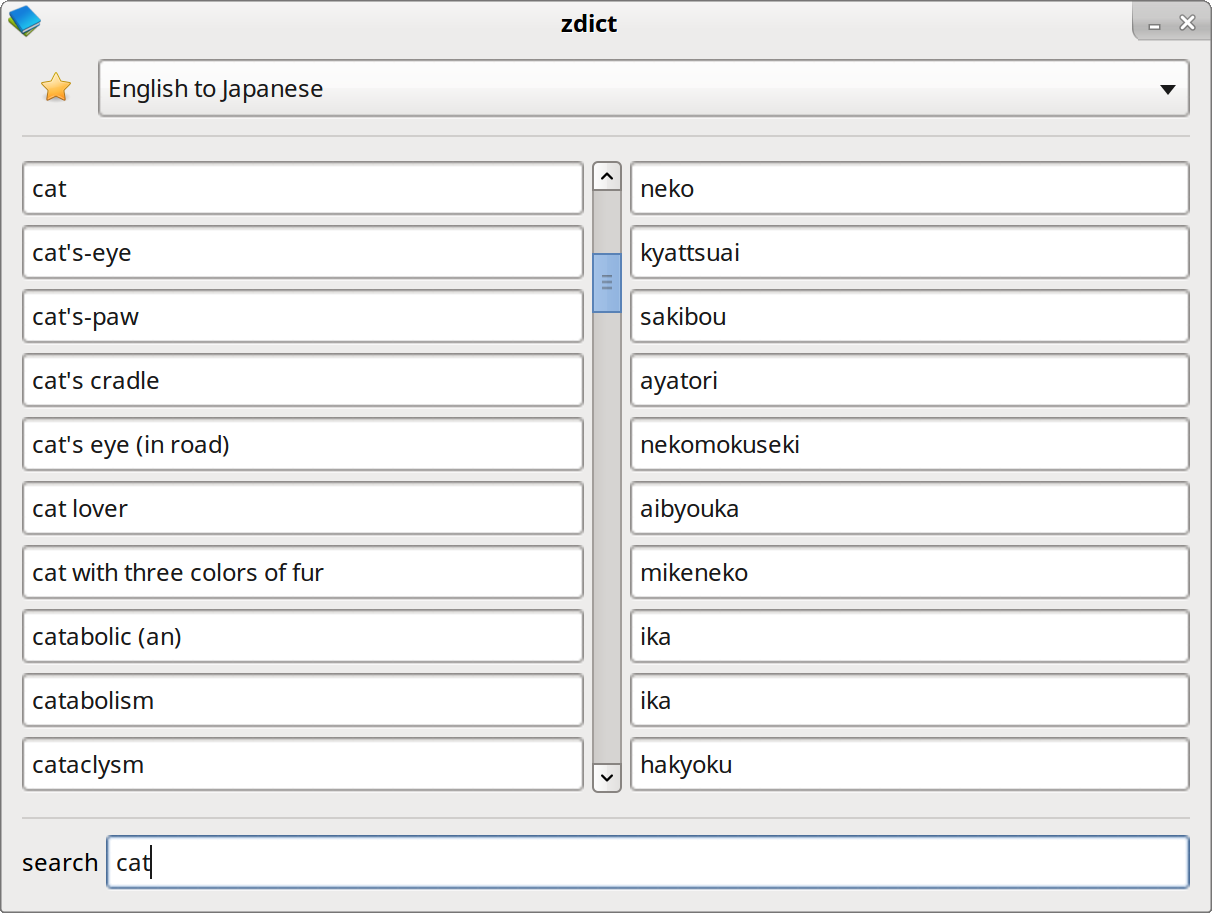
Task: Open the English to Japanese dictionary dropdown
Action: 643,88
